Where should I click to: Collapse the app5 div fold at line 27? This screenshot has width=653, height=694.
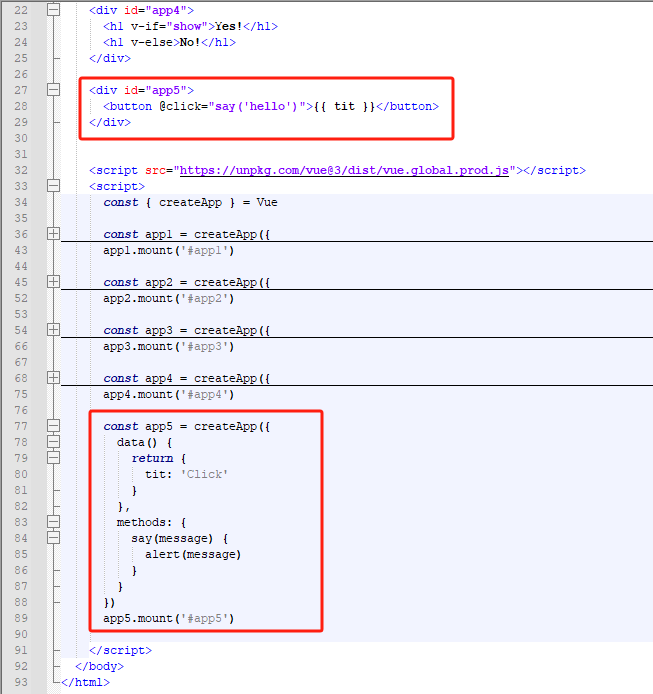(x=54, y=90)
